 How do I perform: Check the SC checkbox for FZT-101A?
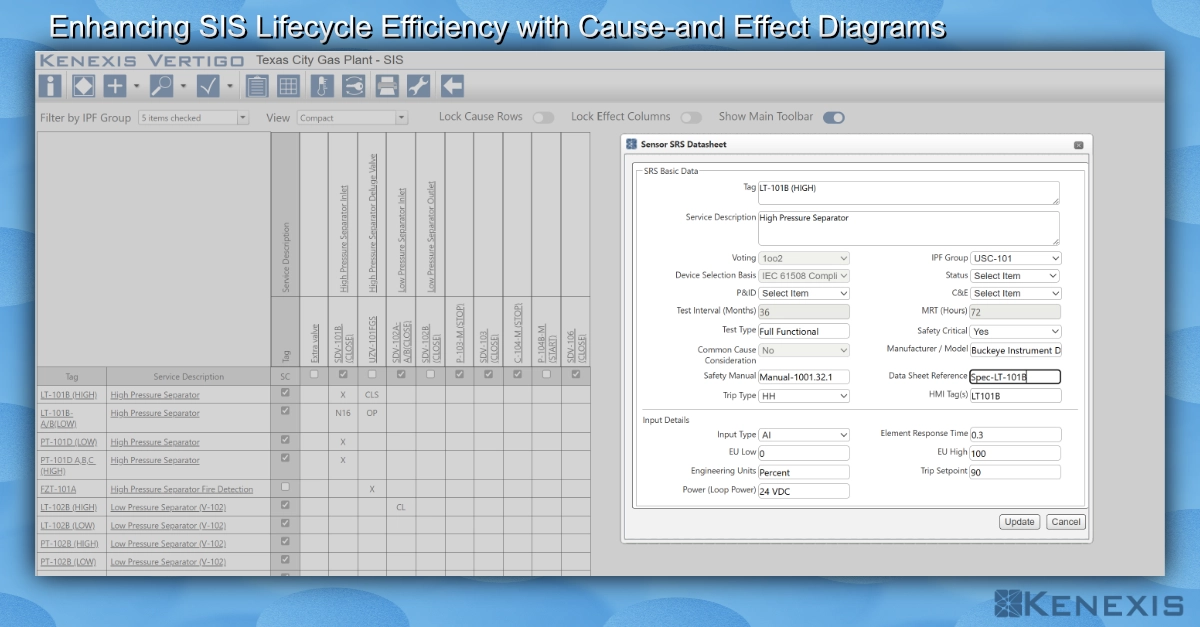click(x=286, y=487)
